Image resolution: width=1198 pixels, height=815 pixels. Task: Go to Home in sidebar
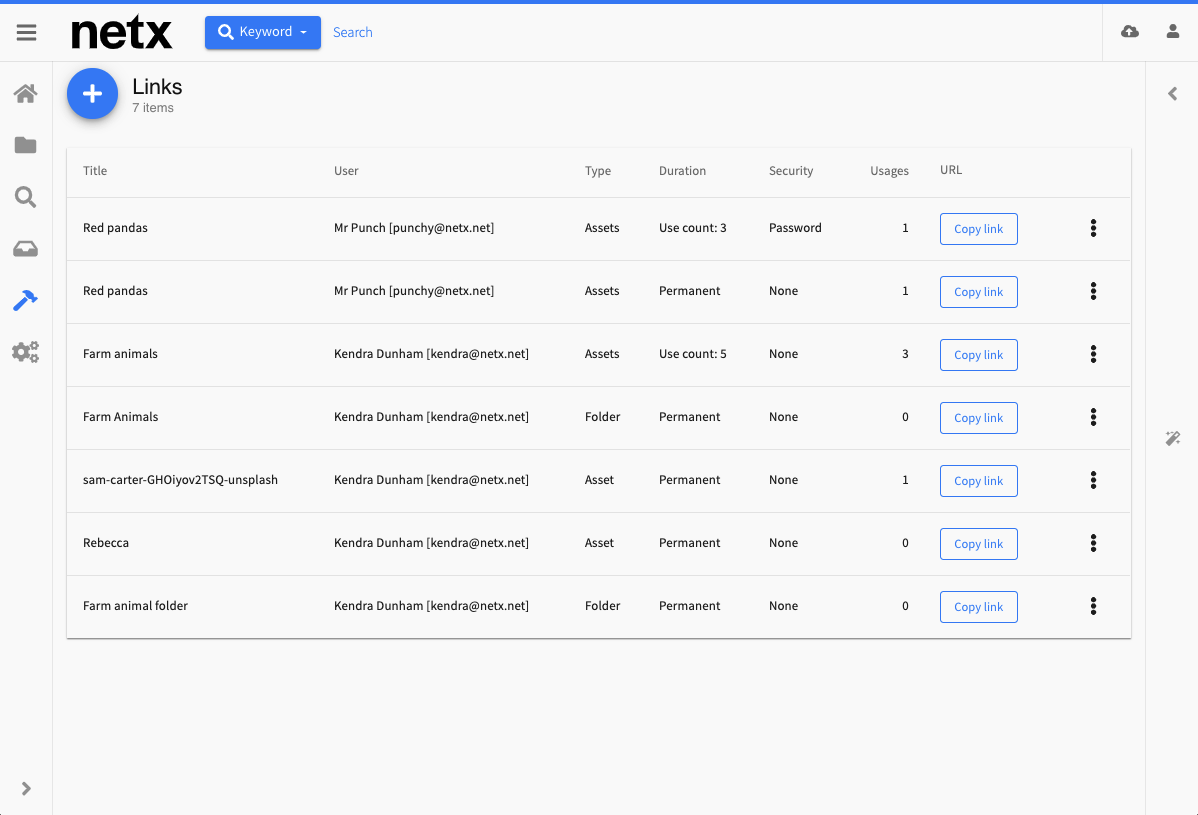[25, 94]
